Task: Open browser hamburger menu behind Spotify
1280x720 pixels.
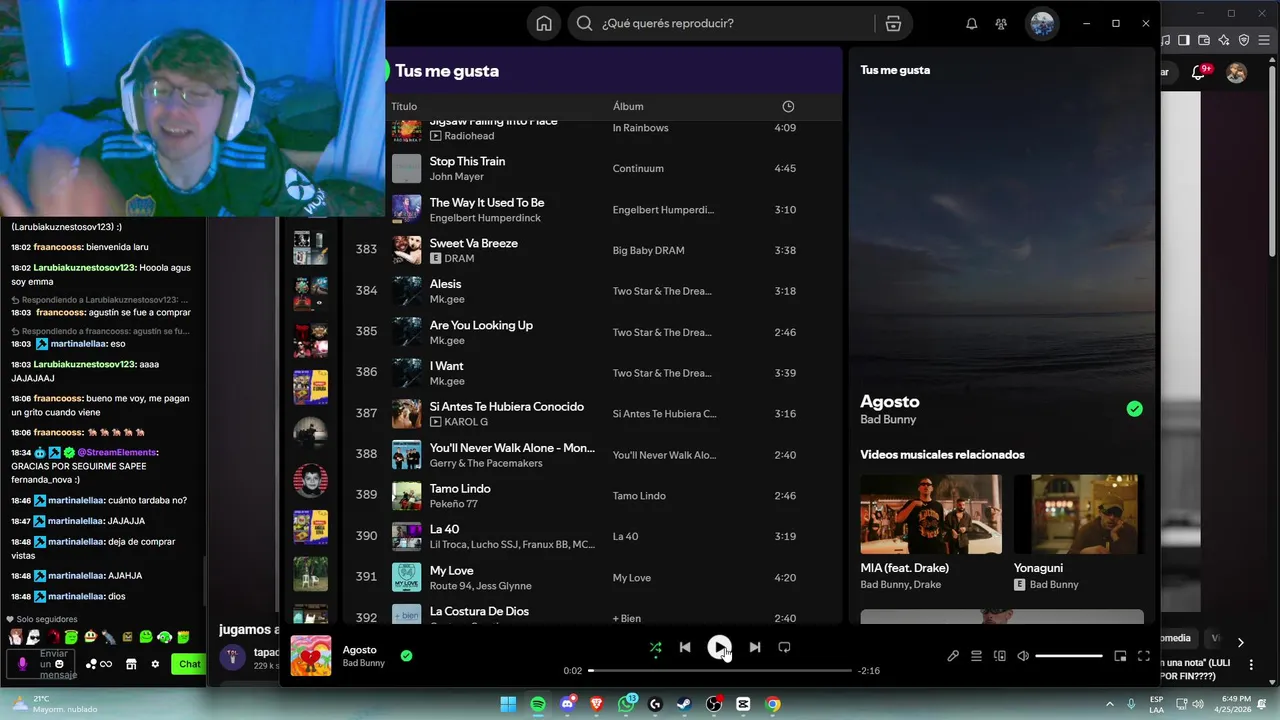Action: 1264,40
